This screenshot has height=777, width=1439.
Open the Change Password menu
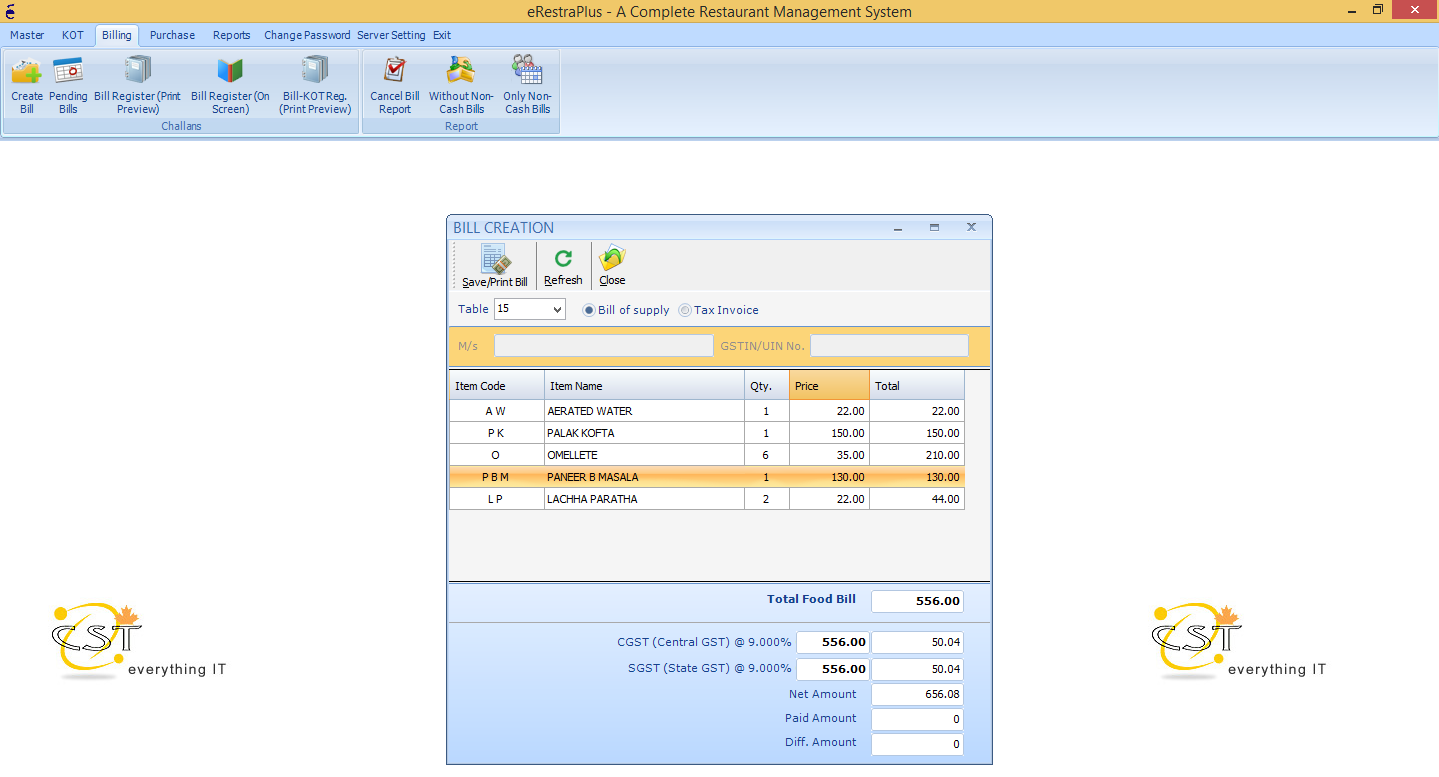tap(307, 35)
